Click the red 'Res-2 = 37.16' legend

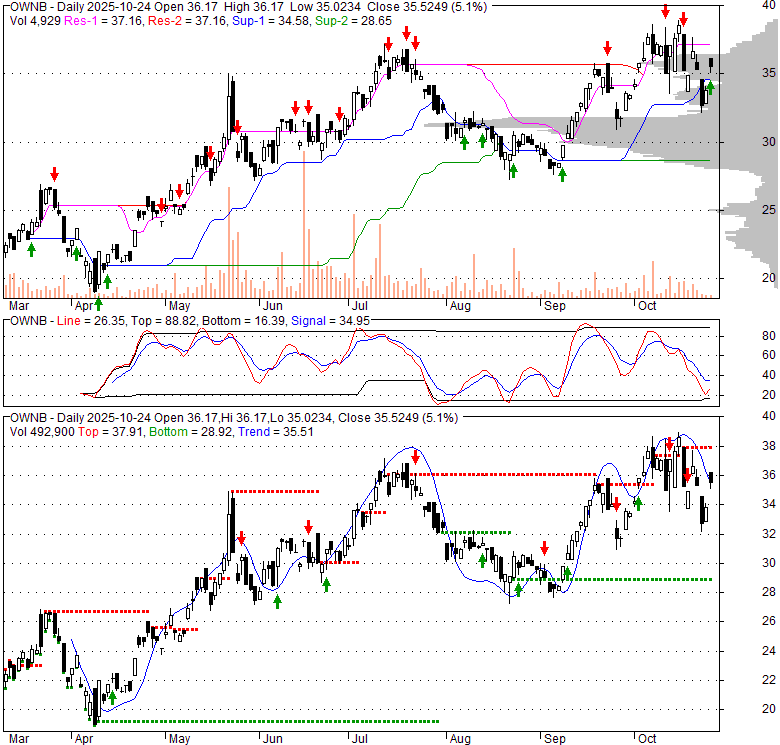(187, 21)
